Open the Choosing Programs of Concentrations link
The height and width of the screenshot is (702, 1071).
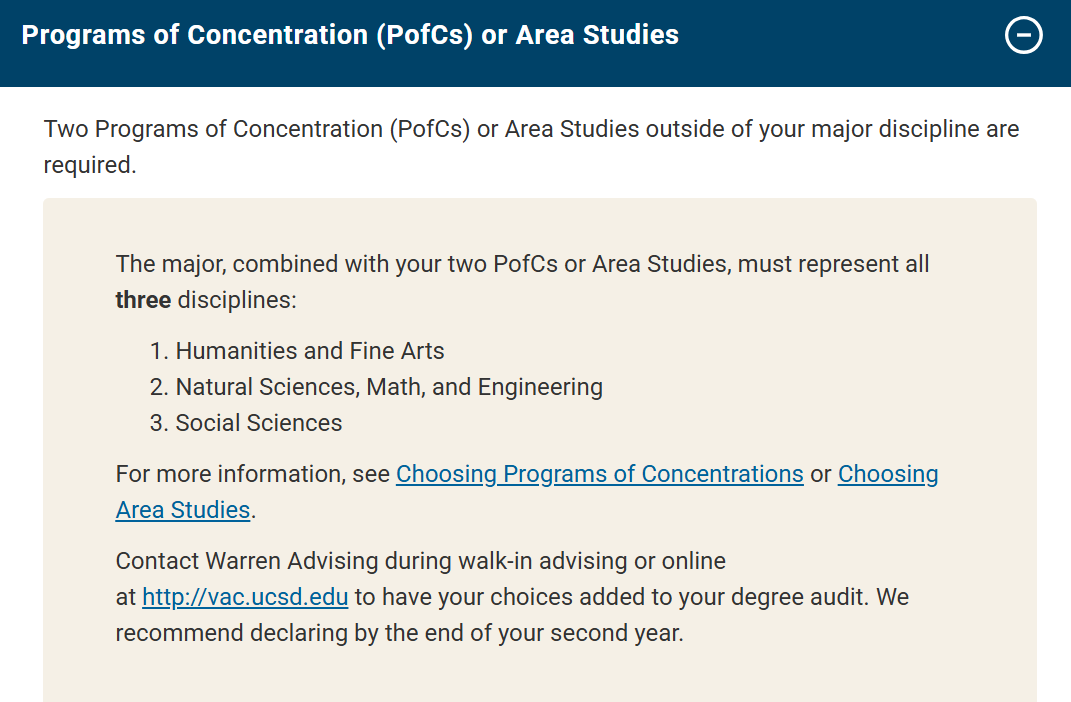(x=599, y=474)
